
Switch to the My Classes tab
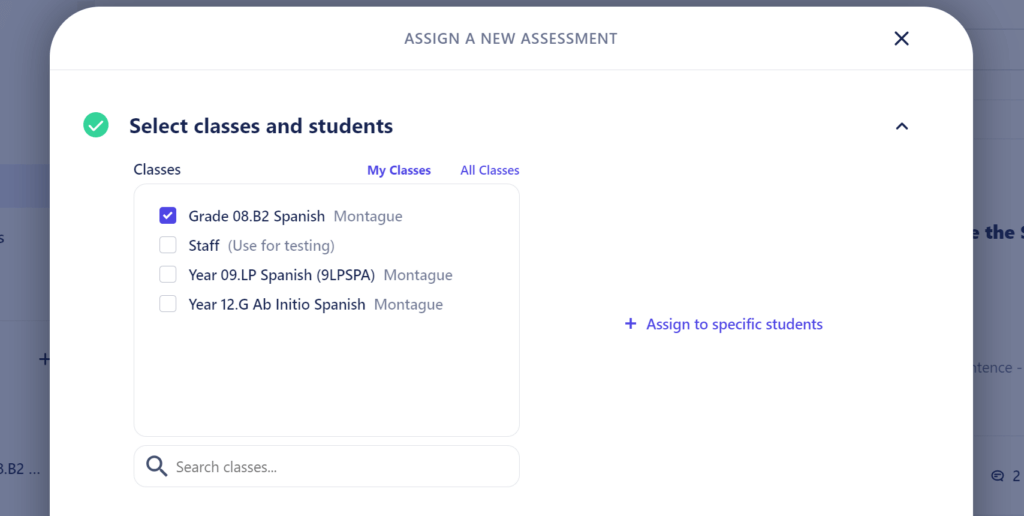399,170
